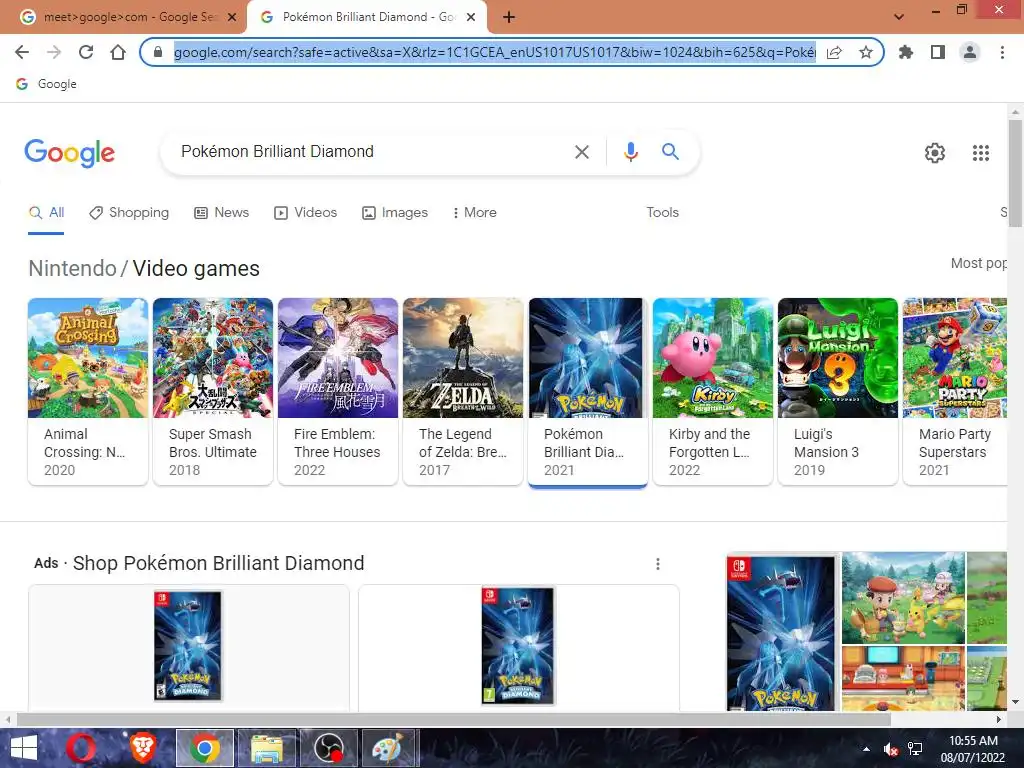Share this page from the address bar
The width and height of the screenshot is (1024, 768).
834,52
